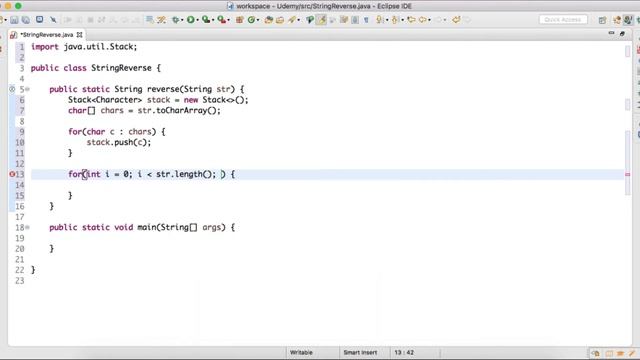Go to Last Edit Location icon
Viewport: 640px width, 360px height.
click(411, 20)
